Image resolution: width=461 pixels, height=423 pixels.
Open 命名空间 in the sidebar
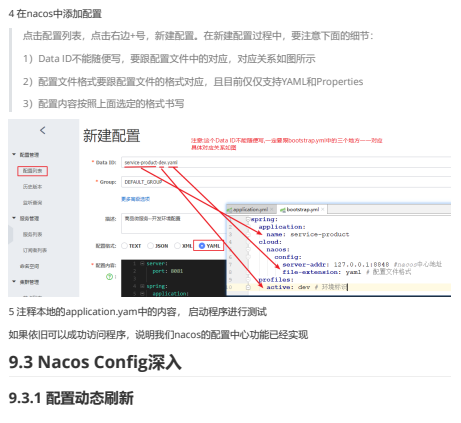tap(29, 266)
